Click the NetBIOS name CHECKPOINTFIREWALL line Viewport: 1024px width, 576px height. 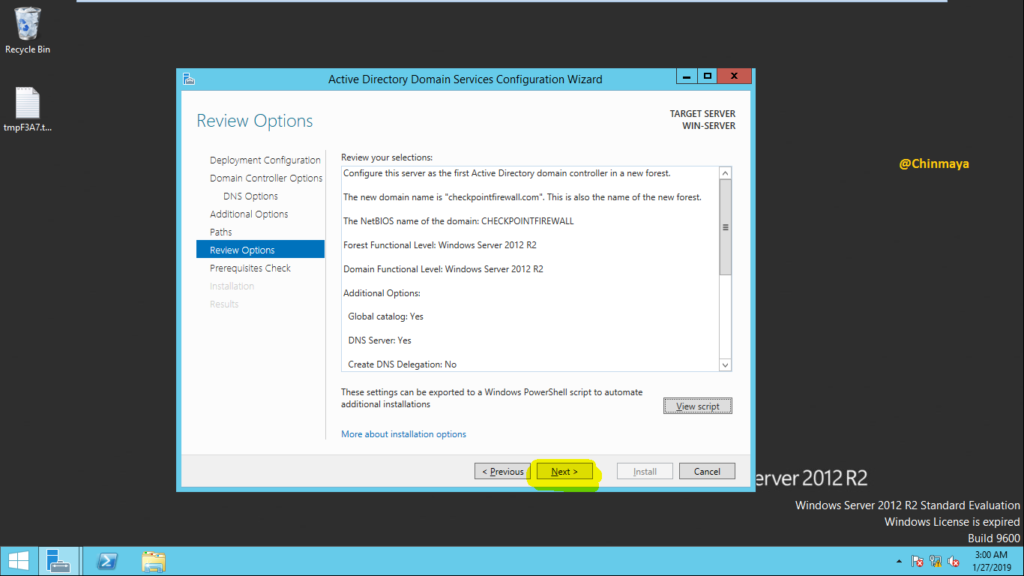(x=458, y=221)
